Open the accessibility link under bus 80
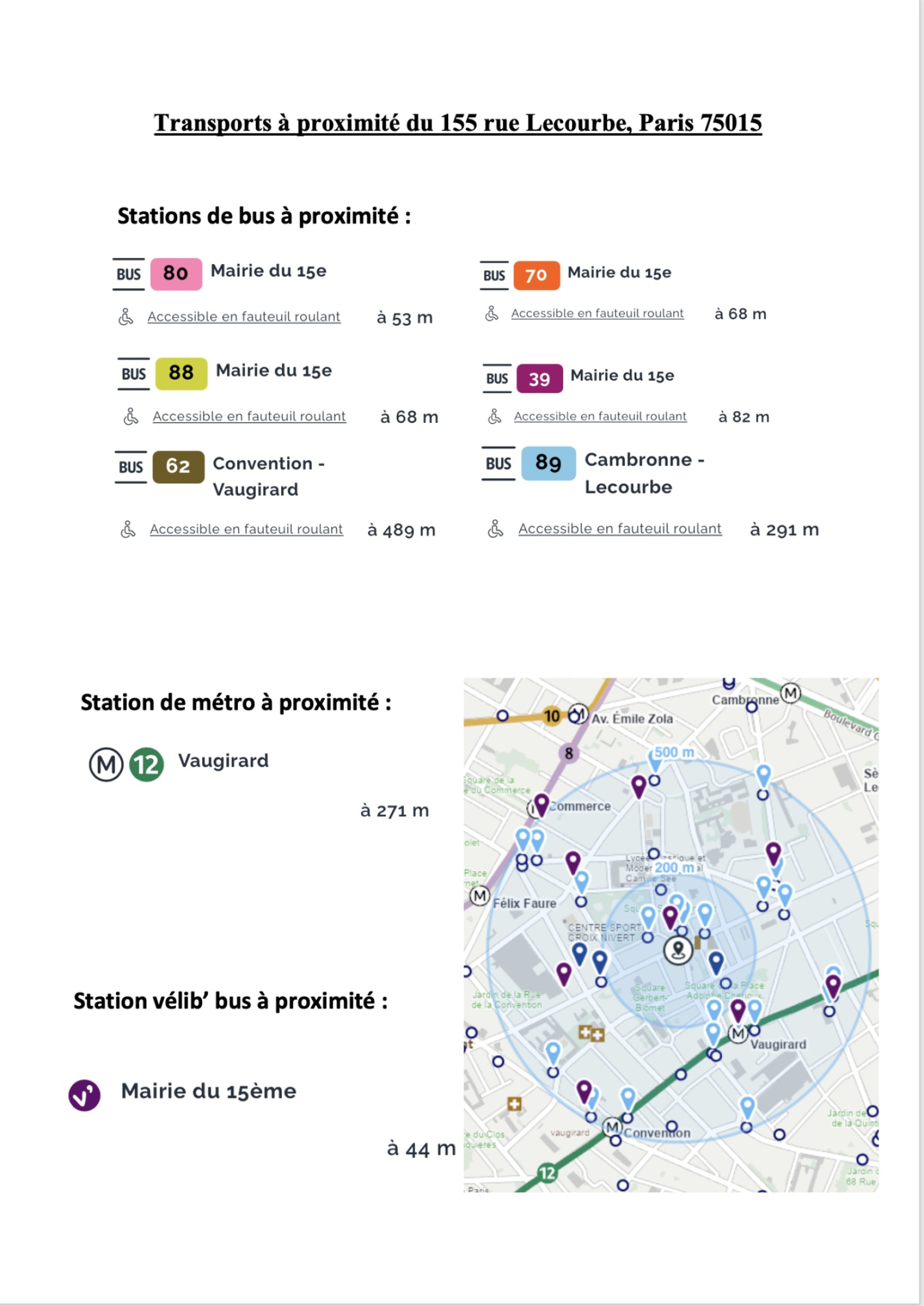The width and height of the screenshot is (924, 1306). click(x=244, y=317)
